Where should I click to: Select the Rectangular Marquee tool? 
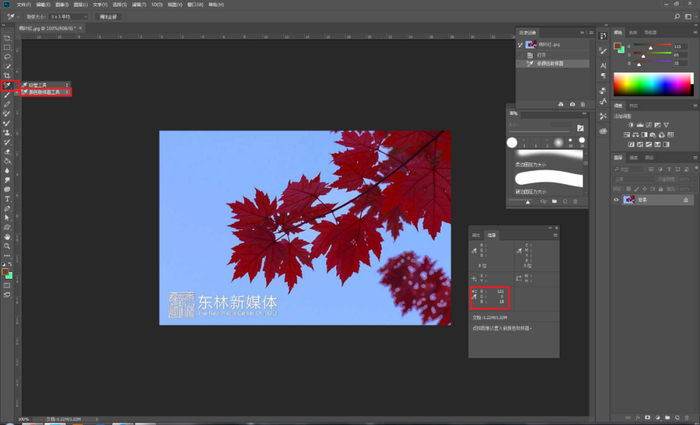(x=7, y=47)
